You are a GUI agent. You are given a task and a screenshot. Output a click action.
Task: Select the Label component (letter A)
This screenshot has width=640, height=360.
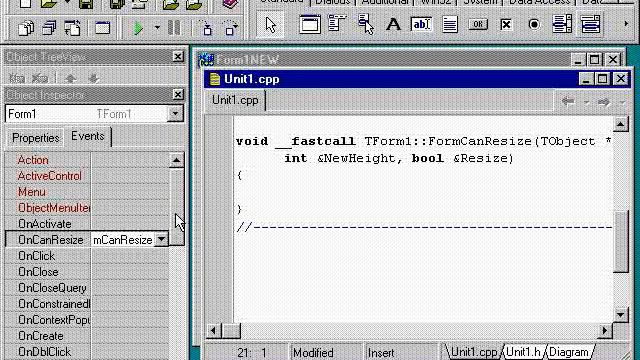tap(393, 24)
